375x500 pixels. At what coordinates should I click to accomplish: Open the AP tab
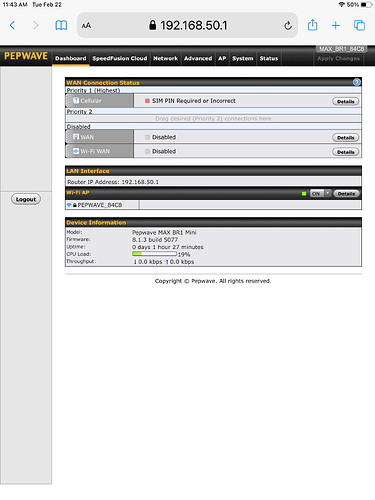(222, 58)
